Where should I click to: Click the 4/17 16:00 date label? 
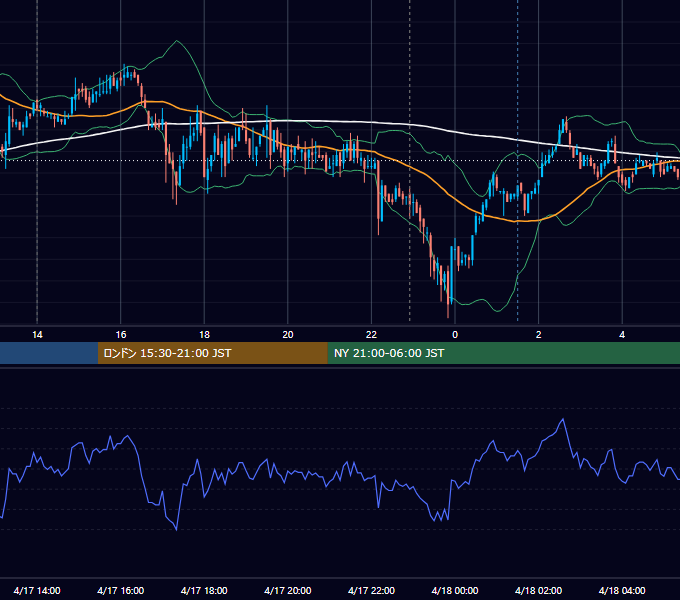pos(121,590)
